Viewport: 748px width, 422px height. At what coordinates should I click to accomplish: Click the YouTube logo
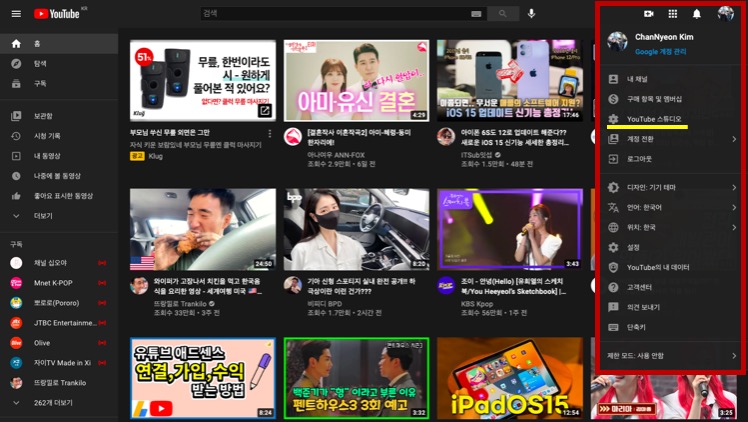tap(57, 14)
